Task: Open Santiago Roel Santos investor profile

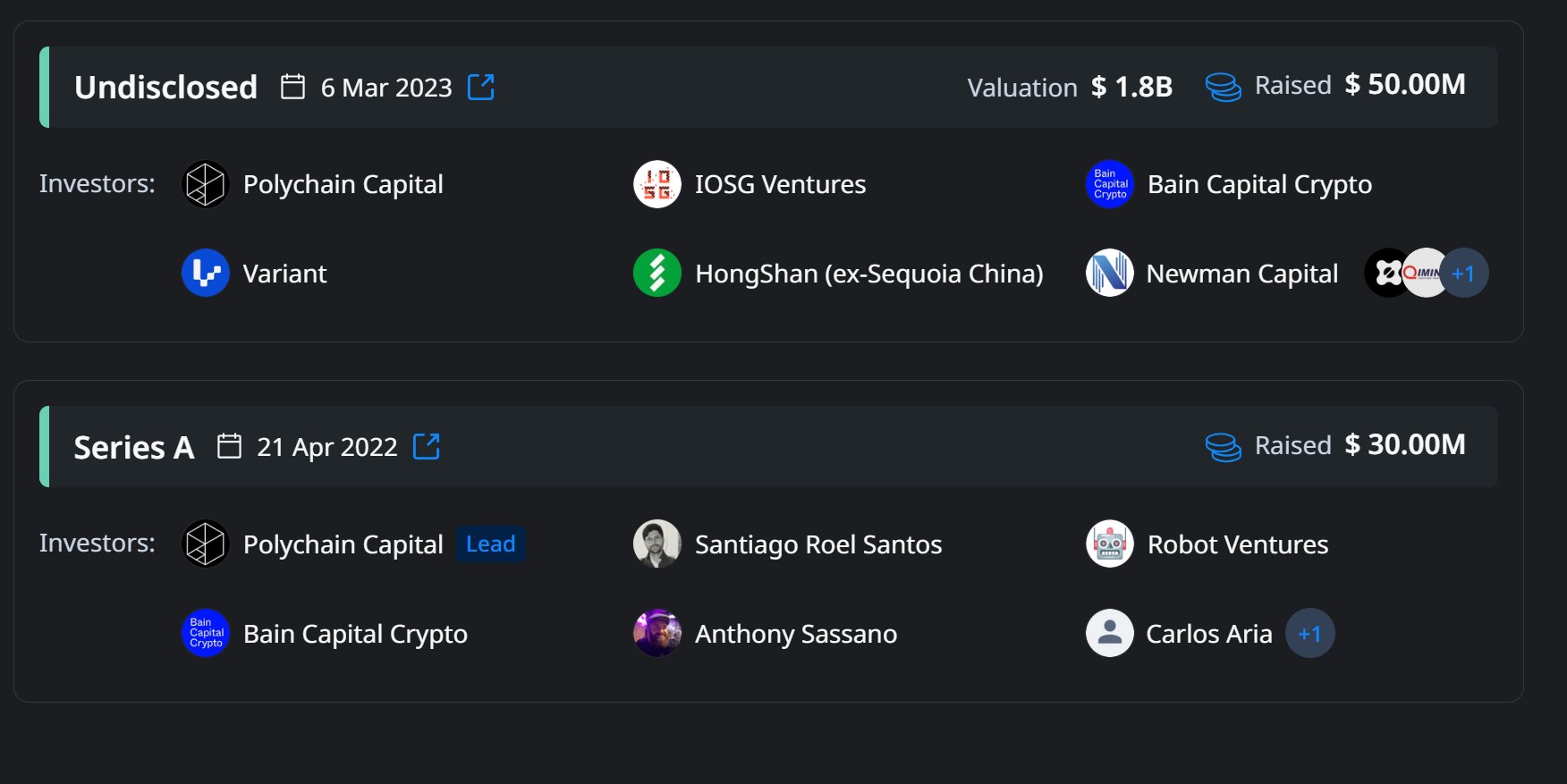Action: pyautogui.click(x=817, y=544)
